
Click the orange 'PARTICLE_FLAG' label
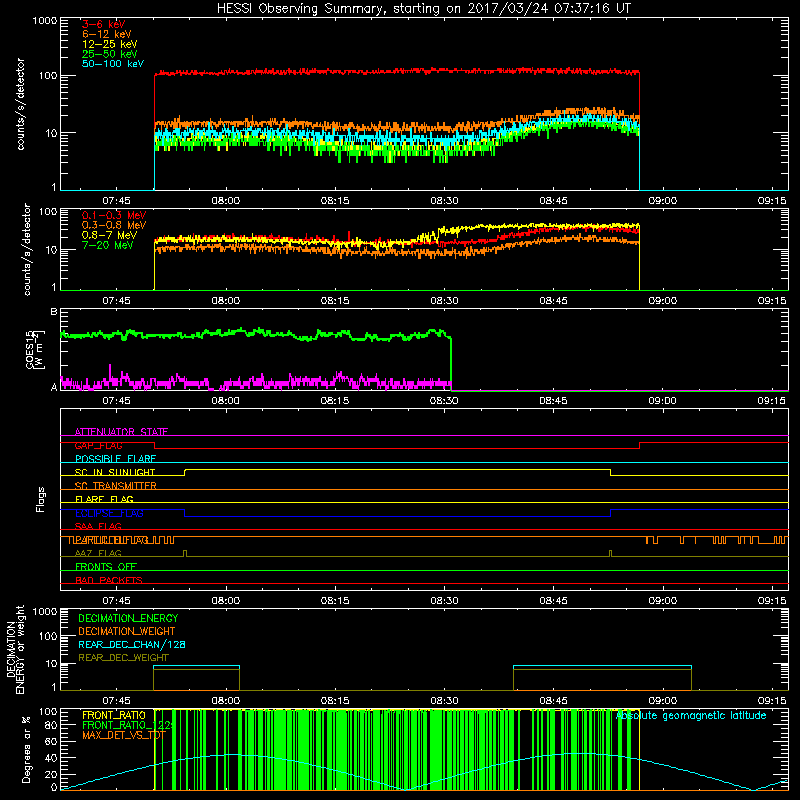112,540
